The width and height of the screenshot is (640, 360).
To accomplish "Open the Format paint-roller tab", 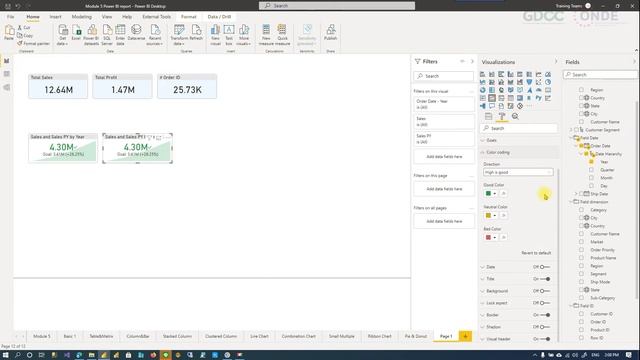I will click(502, 117).
